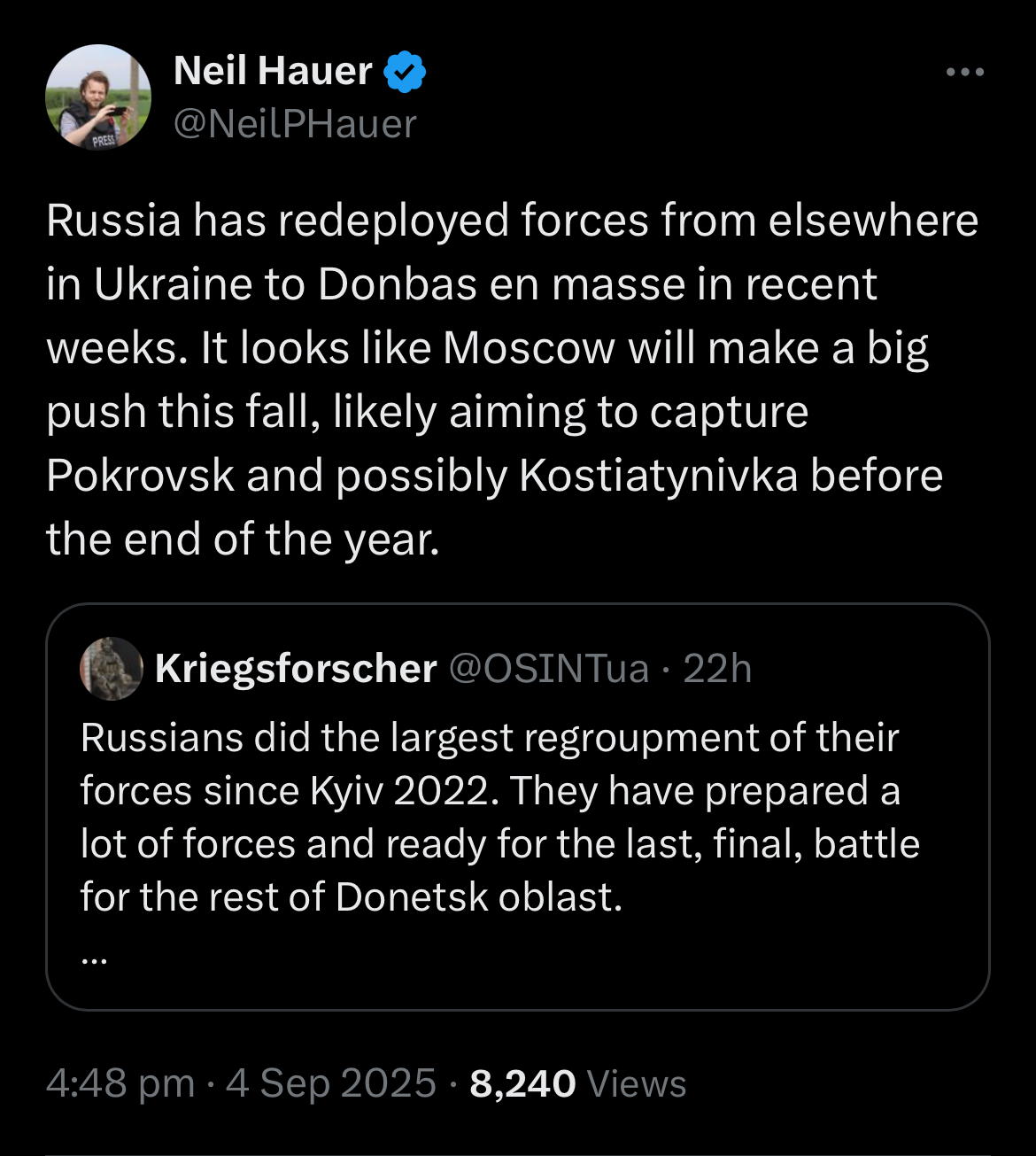Open Neil Hauer's profile picture
Image resolution: width=1036 pixels, height=1156 pixels.
click(x=98, y=97)
